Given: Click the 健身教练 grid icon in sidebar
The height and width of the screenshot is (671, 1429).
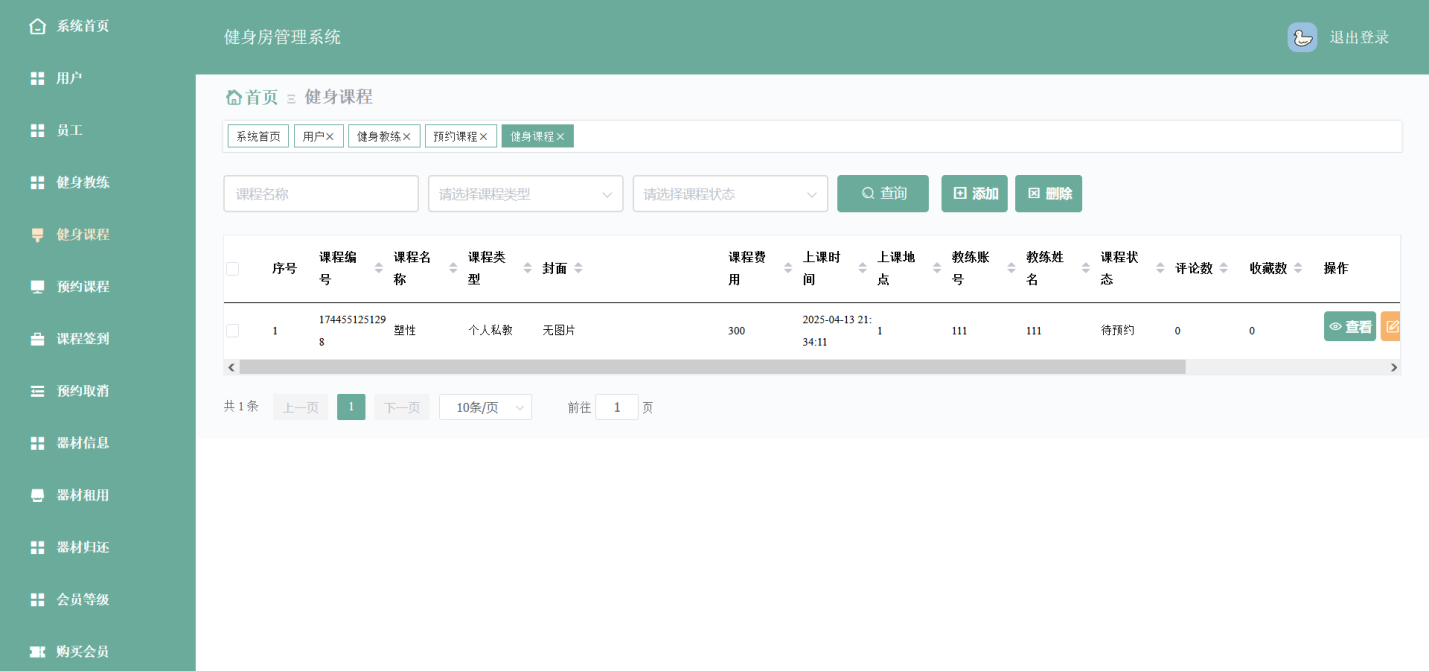Looking at the screenshot, I should click(x=37, y=182).
